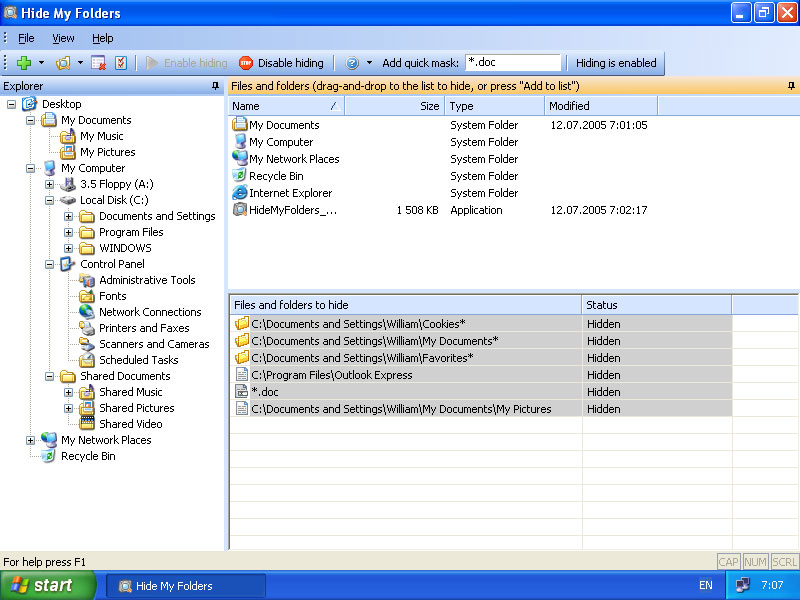Image resolution: width=800 pixels, height=600 pixels.
Task: Click the Status column header
Action: click(x=657, y=305)
